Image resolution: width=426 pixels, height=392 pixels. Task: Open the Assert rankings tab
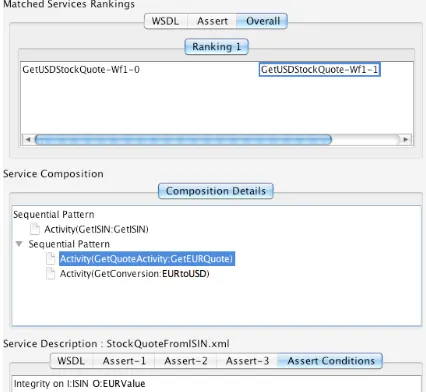212,21
